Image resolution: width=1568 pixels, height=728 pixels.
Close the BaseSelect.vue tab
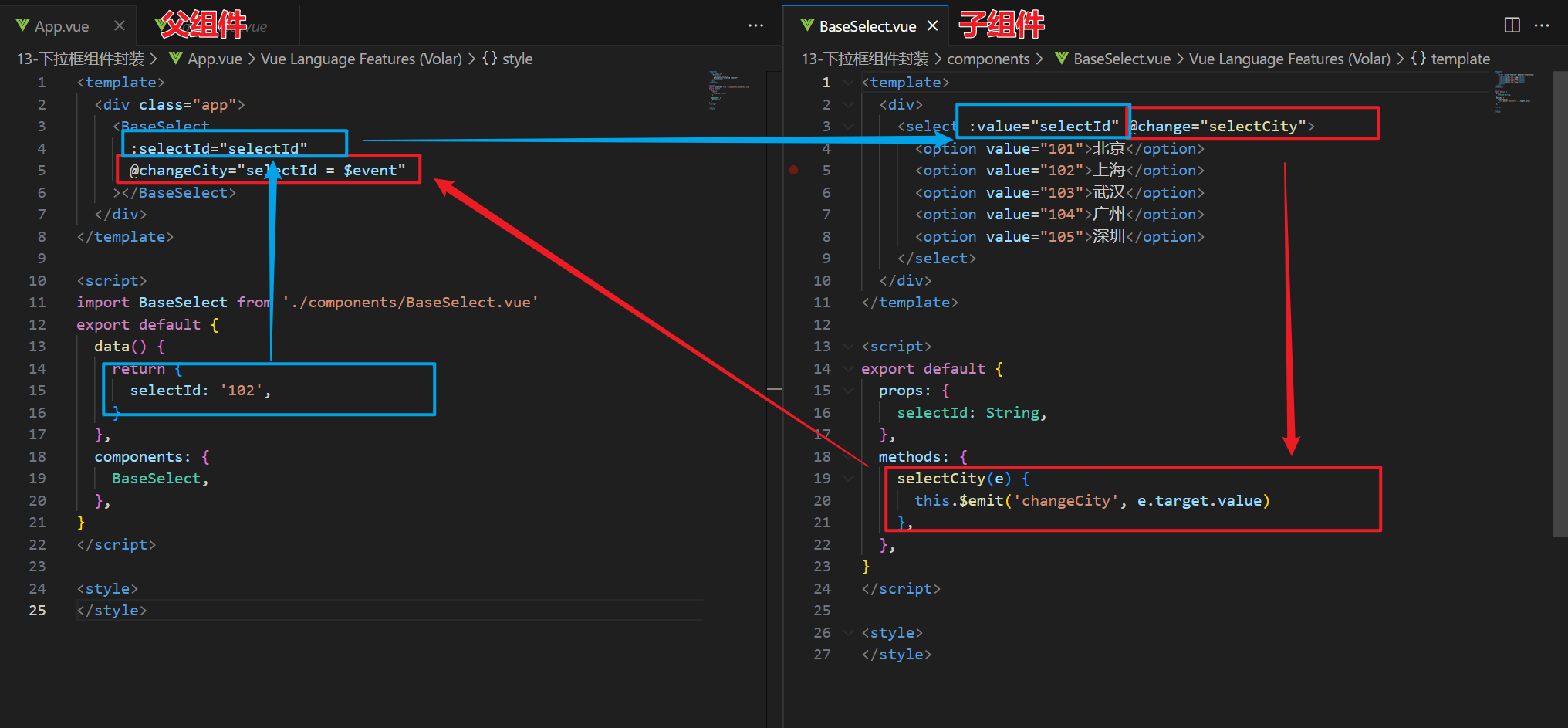coord(932,25)
